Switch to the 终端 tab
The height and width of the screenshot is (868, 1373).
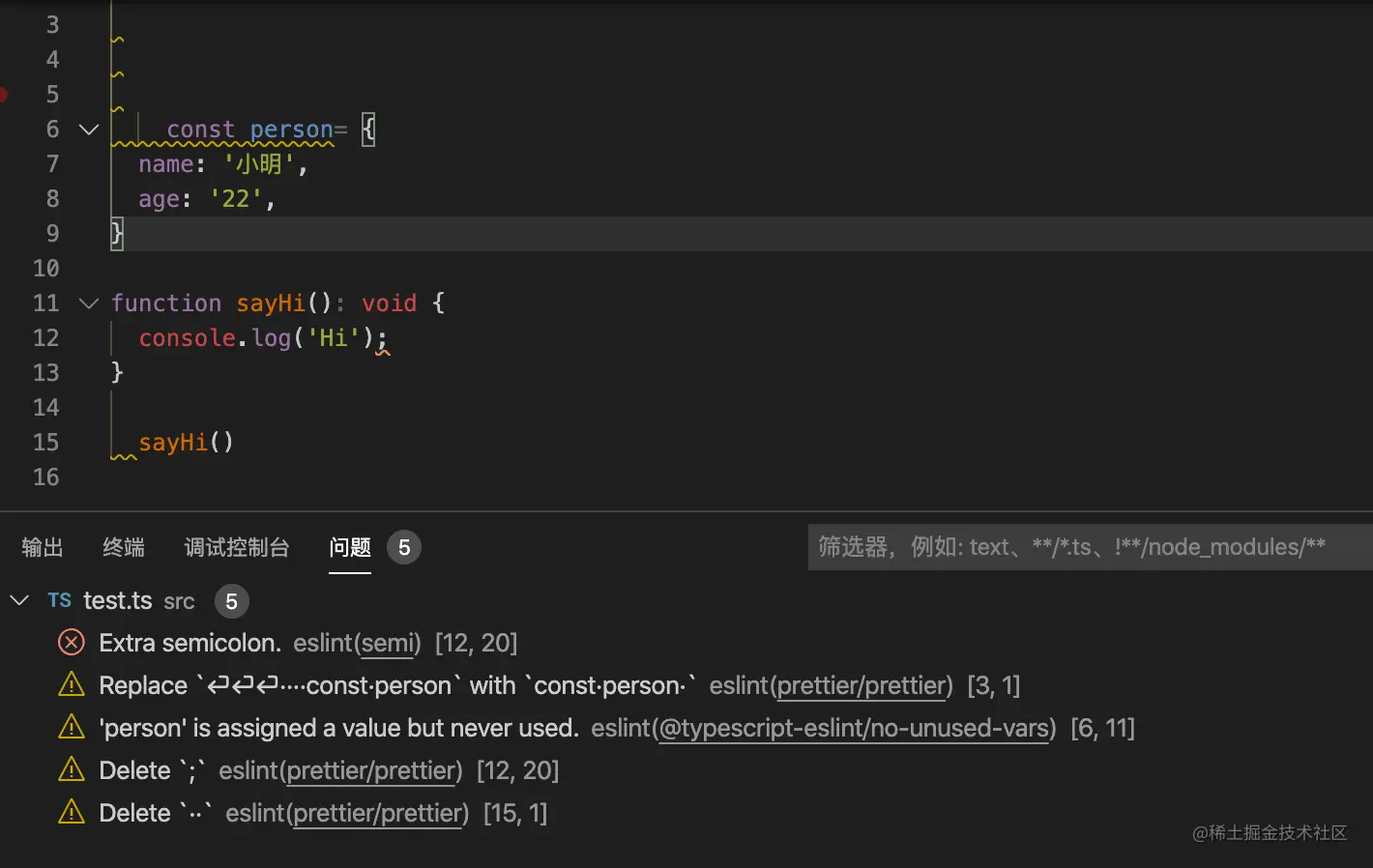pyautogui.click(x=124, y=547)
